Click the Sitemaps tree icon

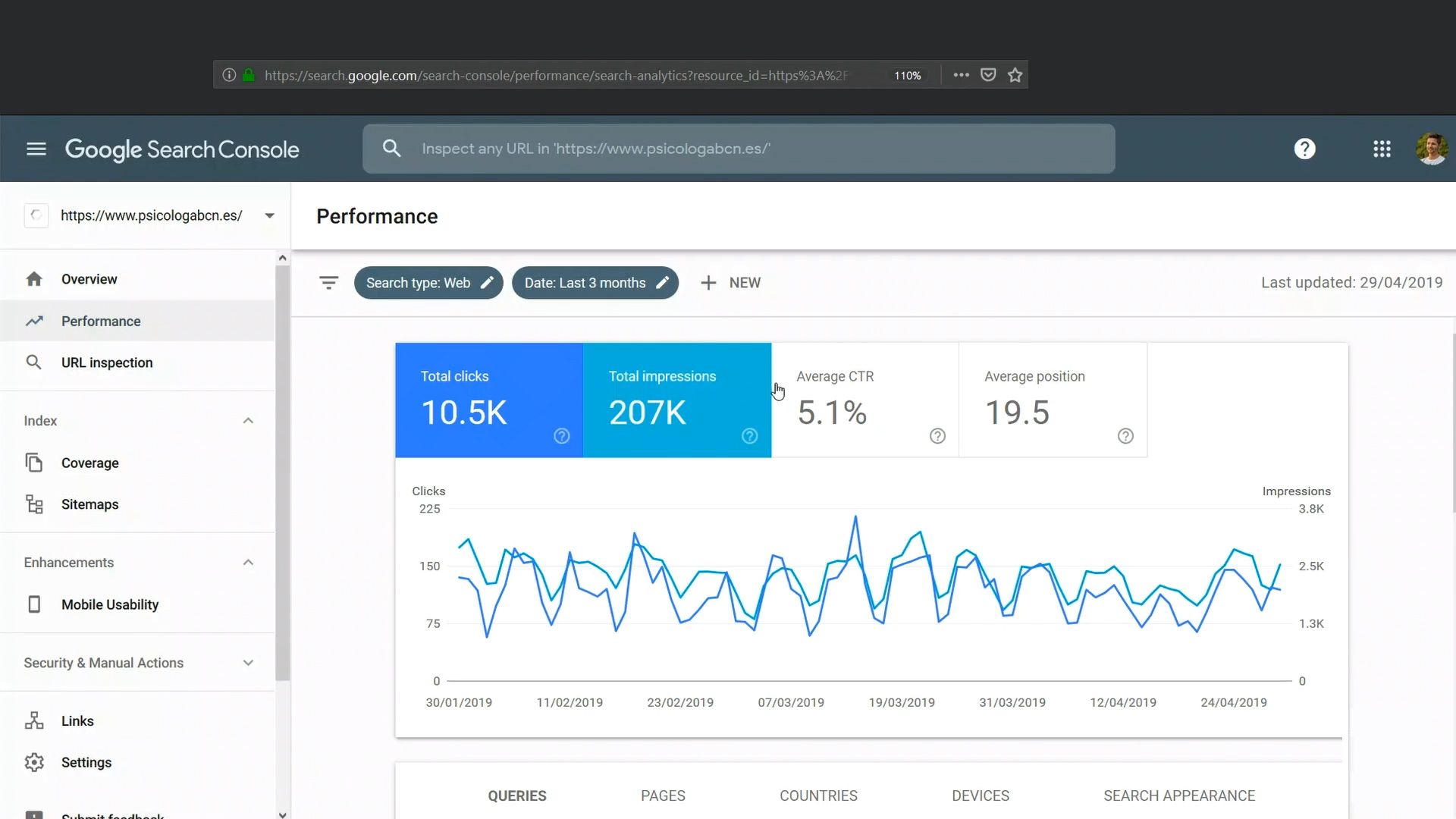34,504
